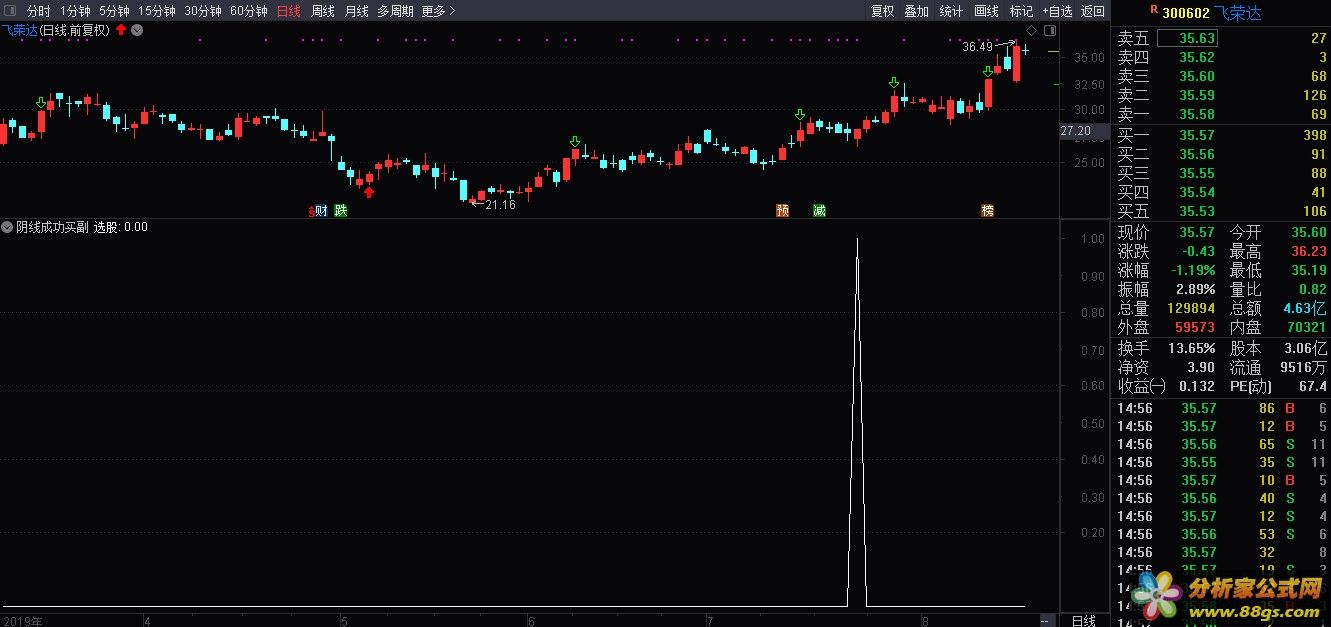Screen dimensions: 1331x627
Task: Select the 30分钟 period tab
Action: [x=203, y=11]
